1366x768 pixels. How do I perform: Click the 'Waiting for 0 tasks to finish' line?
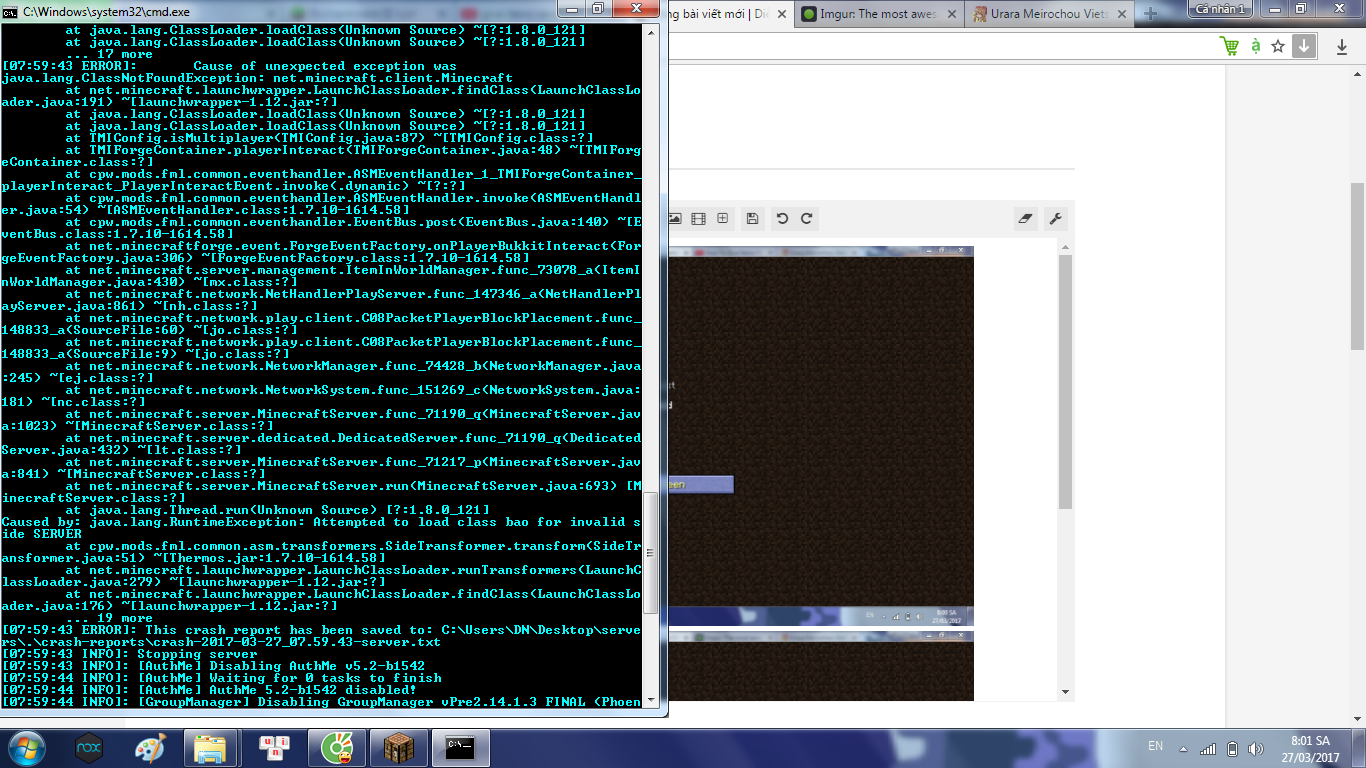pyautogui.click(x=222, y=678)
